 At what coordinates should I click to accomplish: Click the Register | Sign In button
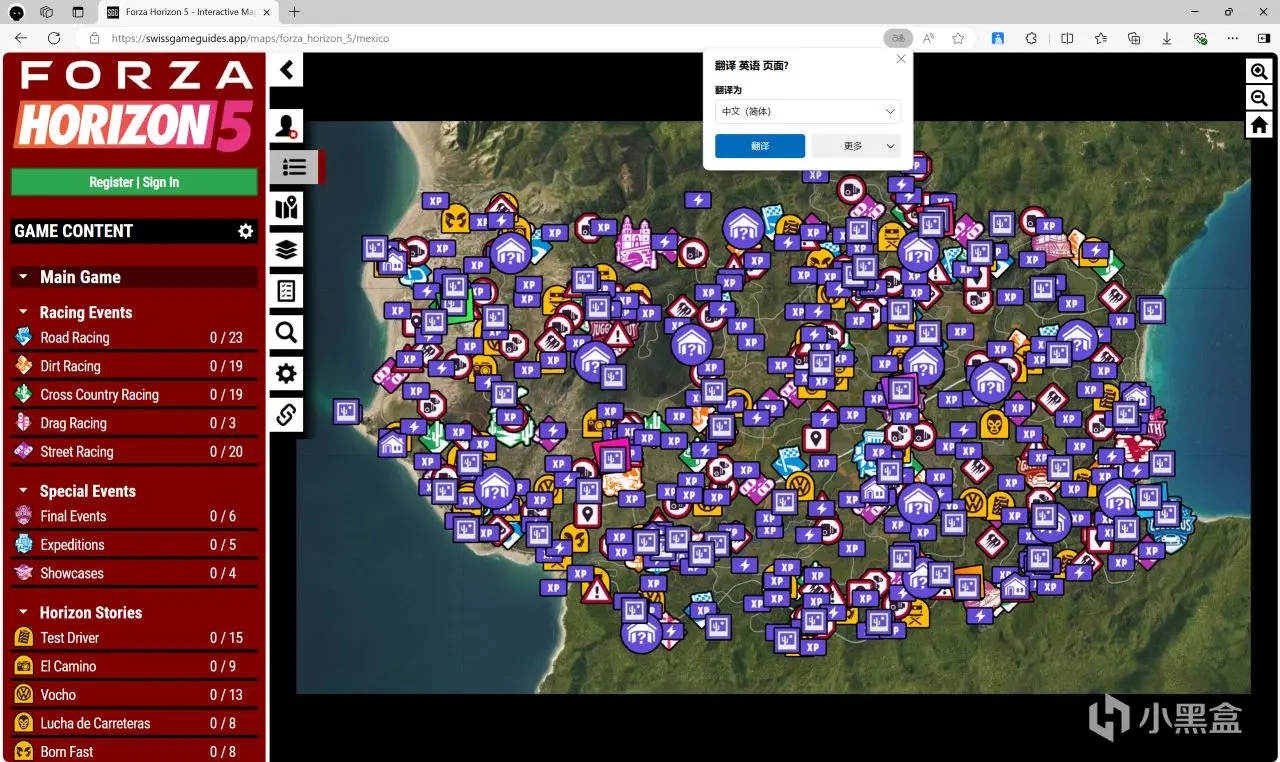134,182
